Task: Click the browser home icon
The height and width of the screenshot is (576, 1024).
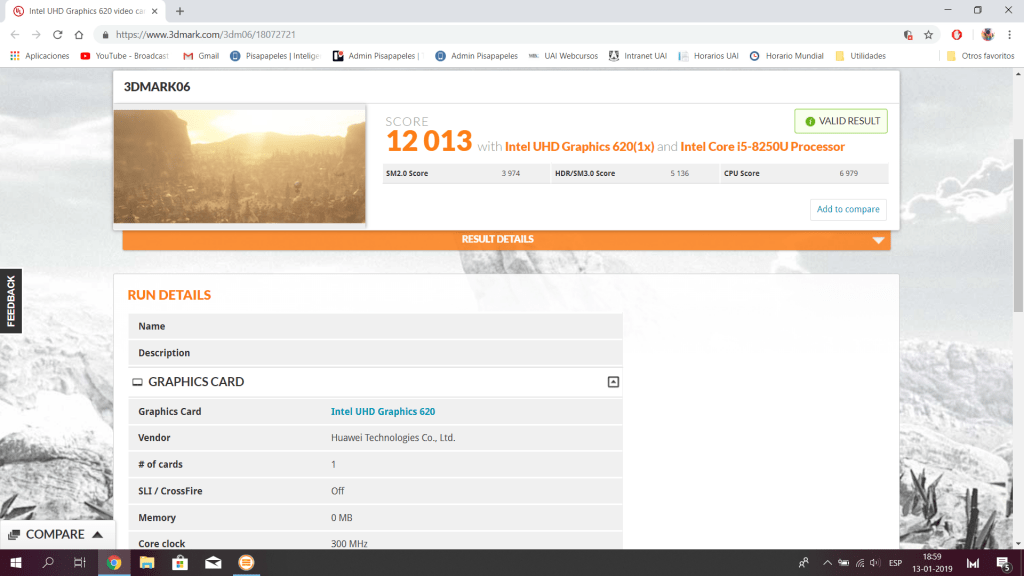Action: coord(78,34)
